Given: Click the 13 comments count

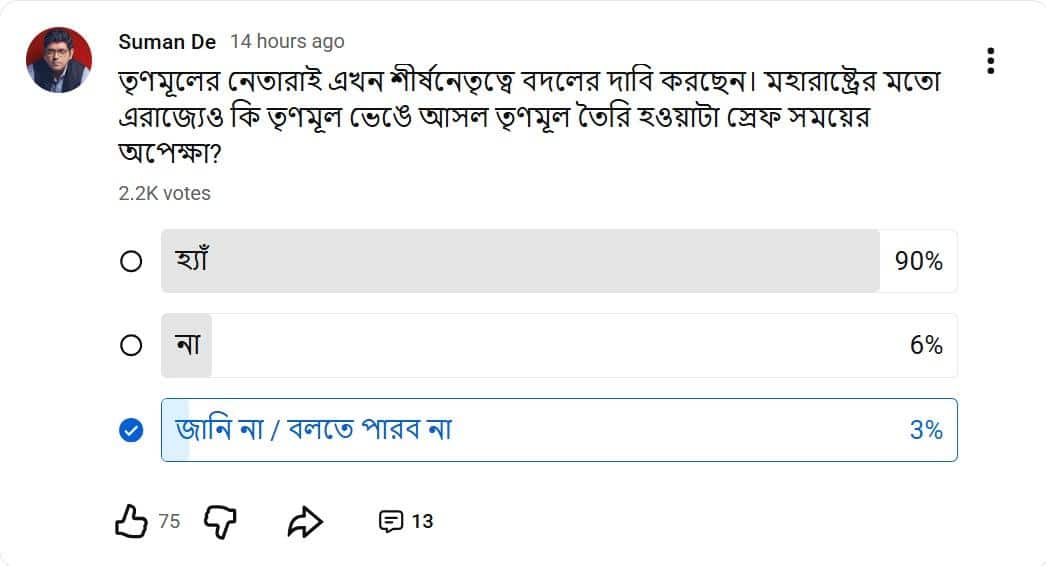Looking at the screenshot, I should [x=422, y=521].
